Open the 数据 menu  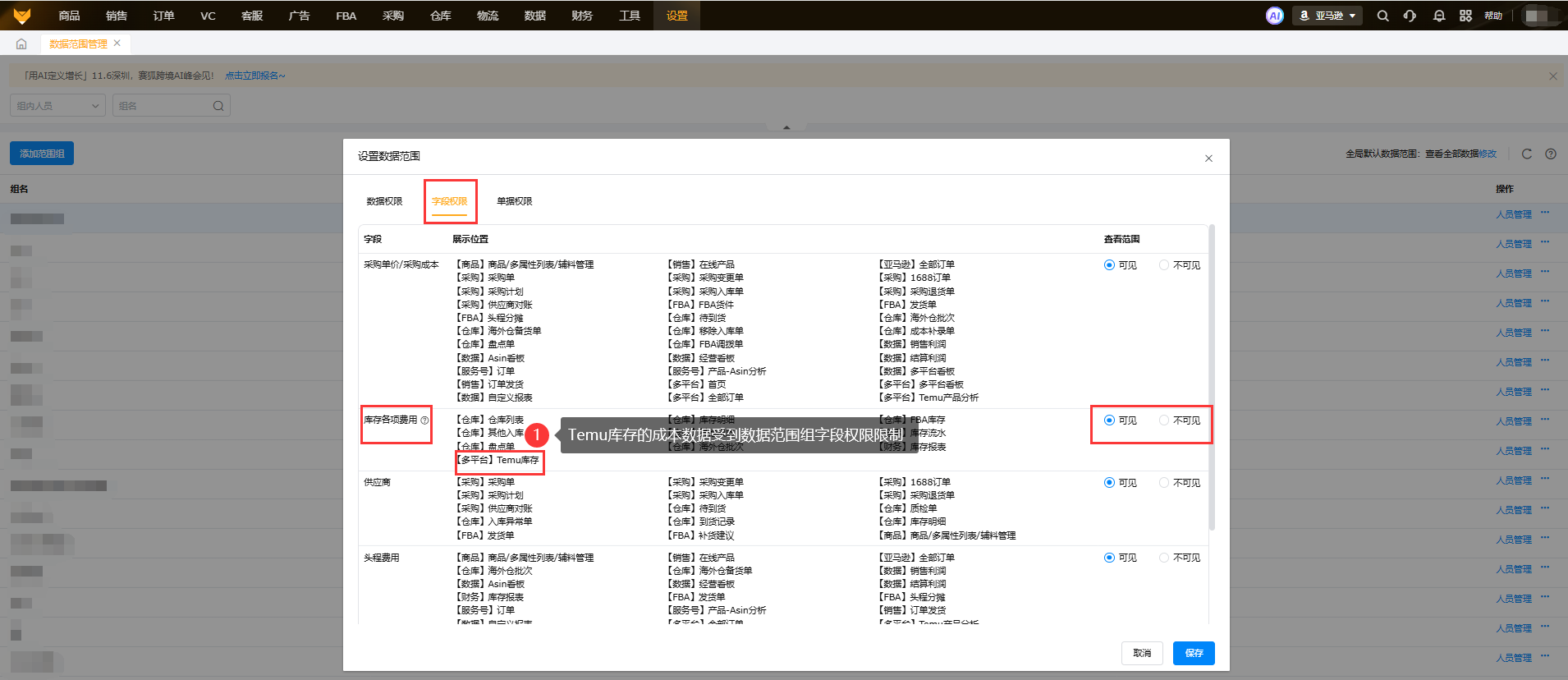pyautogui.click(x=535, y=16)
